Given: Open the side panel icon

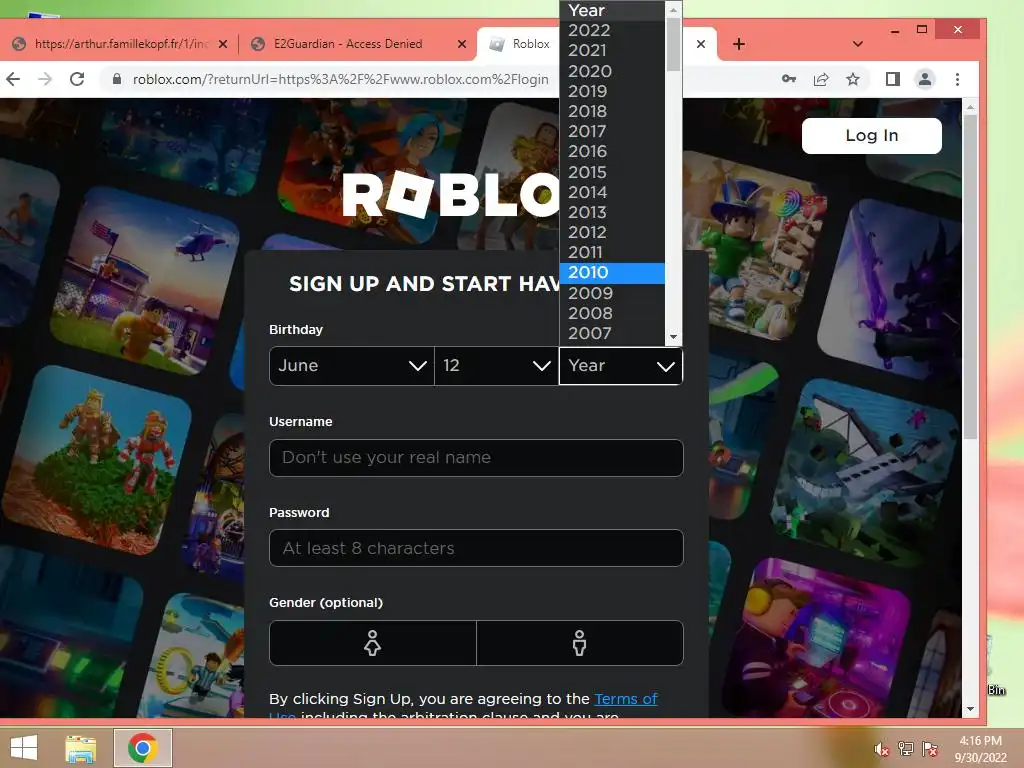Looking at the screenshot, I should click(x=893, y=80).
